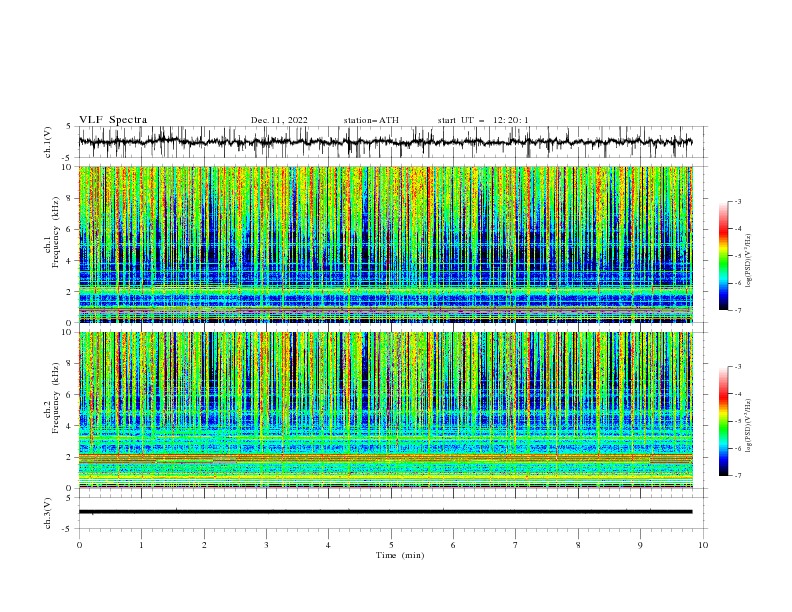Screen dimensions: 792x612
Task: Click time axis tick label '10'
Action: (703, 545)
